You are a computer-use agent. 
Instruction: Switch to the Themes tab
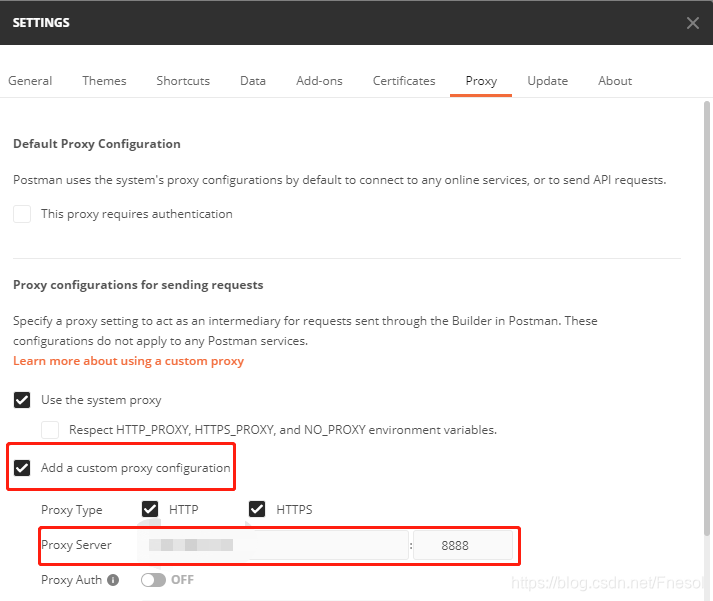coord(104,81)
